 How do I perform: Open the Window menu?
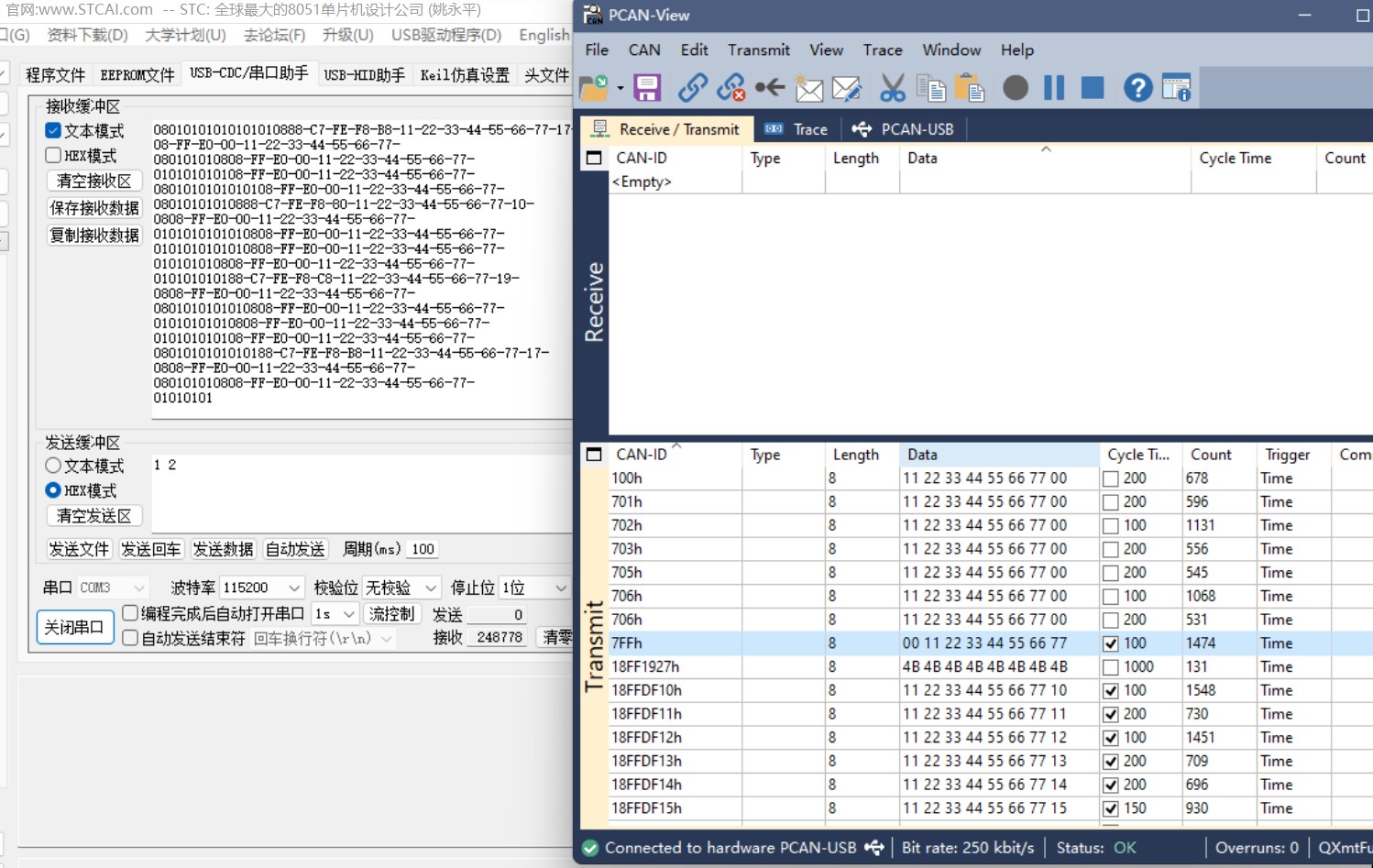951,50
